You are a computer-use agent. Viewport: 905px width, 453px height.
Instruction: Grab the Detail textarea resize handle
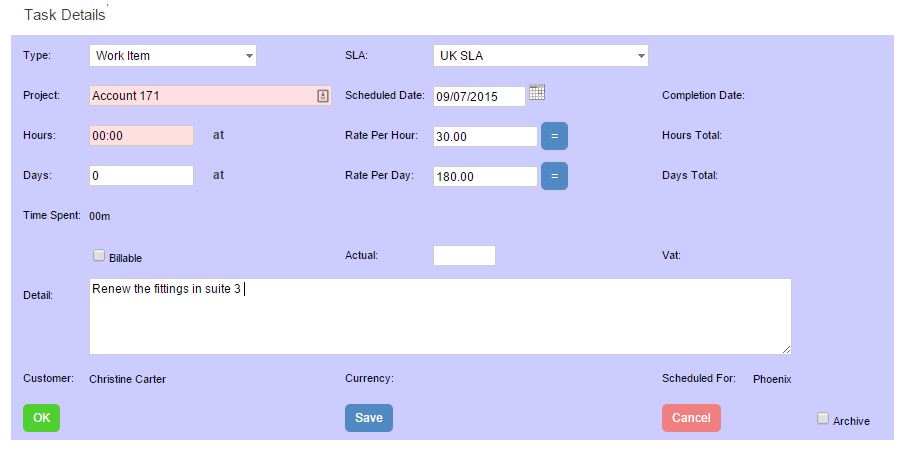click(x=787, y=350)
